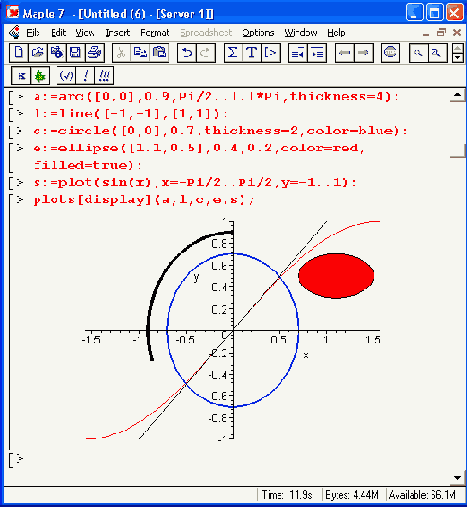Screen dimensions: 467x507
Task: Click the Undo arrow icon
Action: coord(187,53)
